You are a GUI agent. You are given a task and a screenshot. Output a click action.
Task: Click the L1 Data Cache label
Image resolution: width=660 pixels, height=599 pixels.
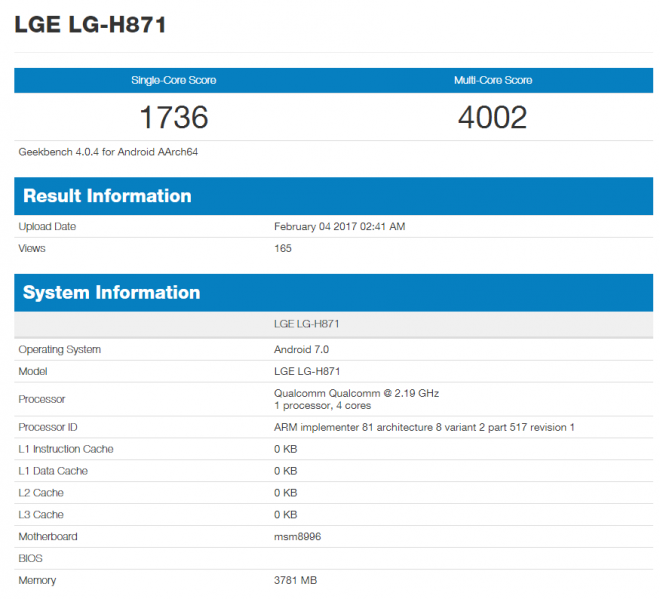pyautogui.click(x=53, y=471)
